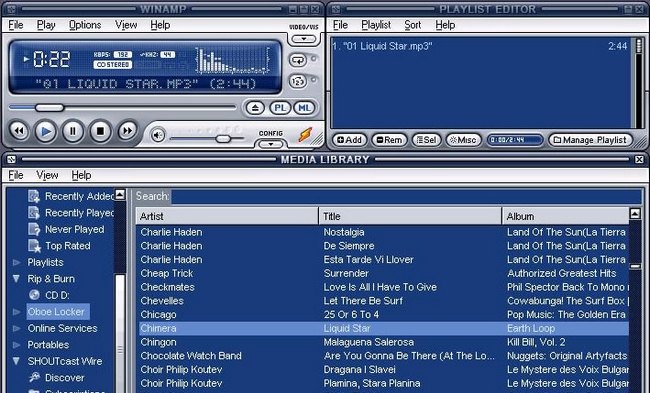The width and height of the screenshot is (650, 393).
Task: Pause playback with the Pause button
Action: pyautogui.click(x=73, y=131)
